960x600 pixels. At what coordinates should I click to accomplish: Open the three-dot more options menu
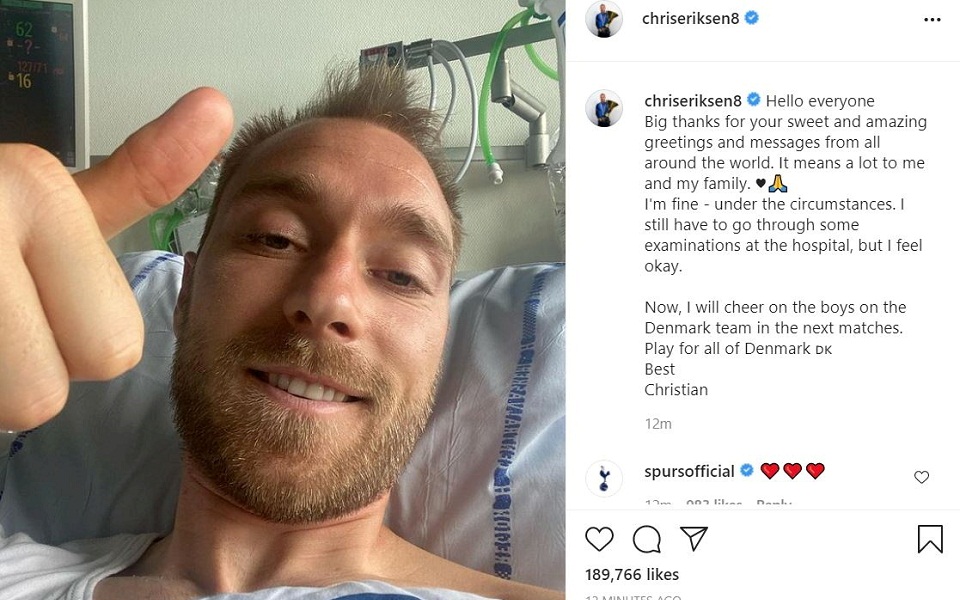click(932, 20)
